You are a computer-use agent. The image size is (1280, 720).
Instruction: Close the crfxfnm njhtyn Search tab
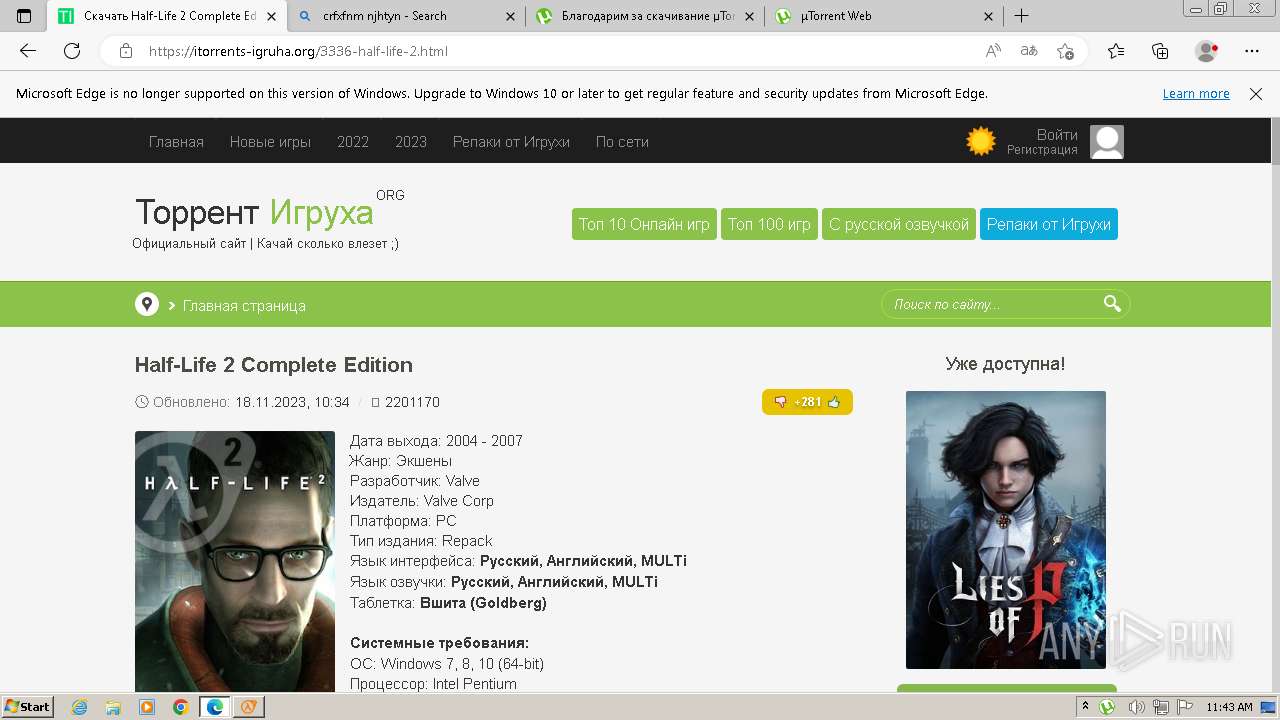pyautogui.click(x=510, y=16)
